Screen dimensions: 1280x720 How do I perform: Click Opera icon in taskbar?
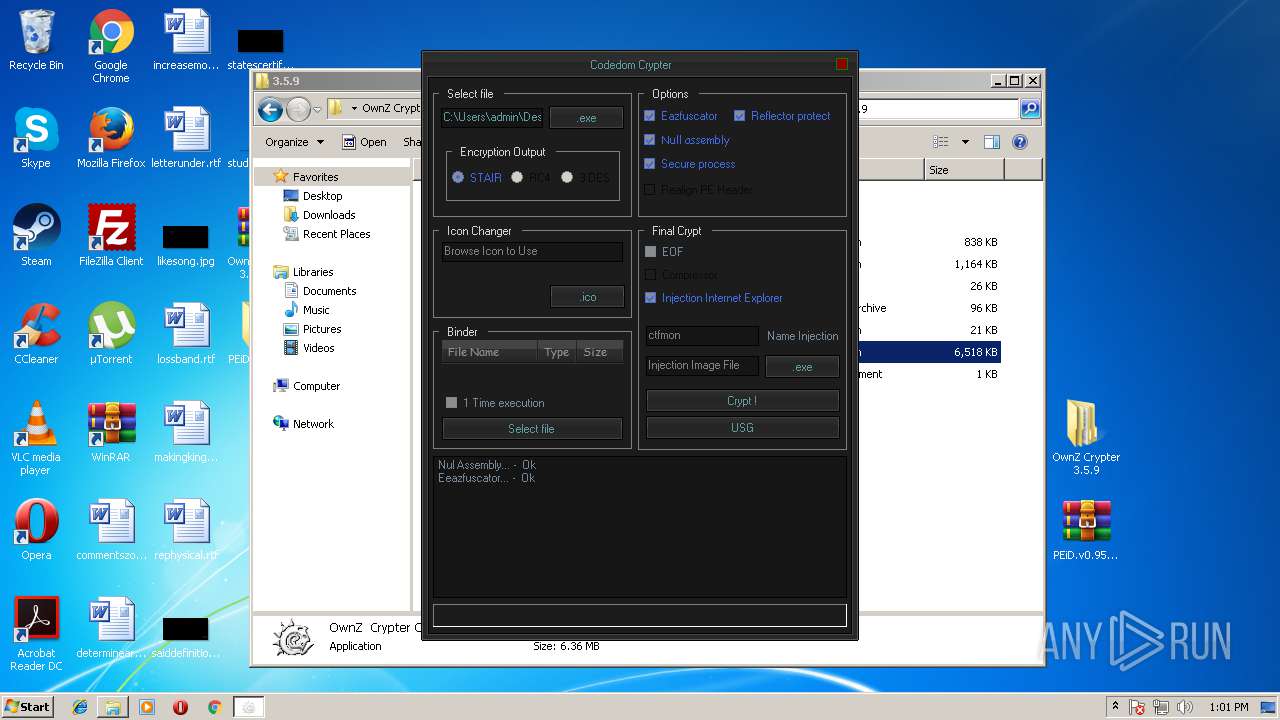pos(181,707)
